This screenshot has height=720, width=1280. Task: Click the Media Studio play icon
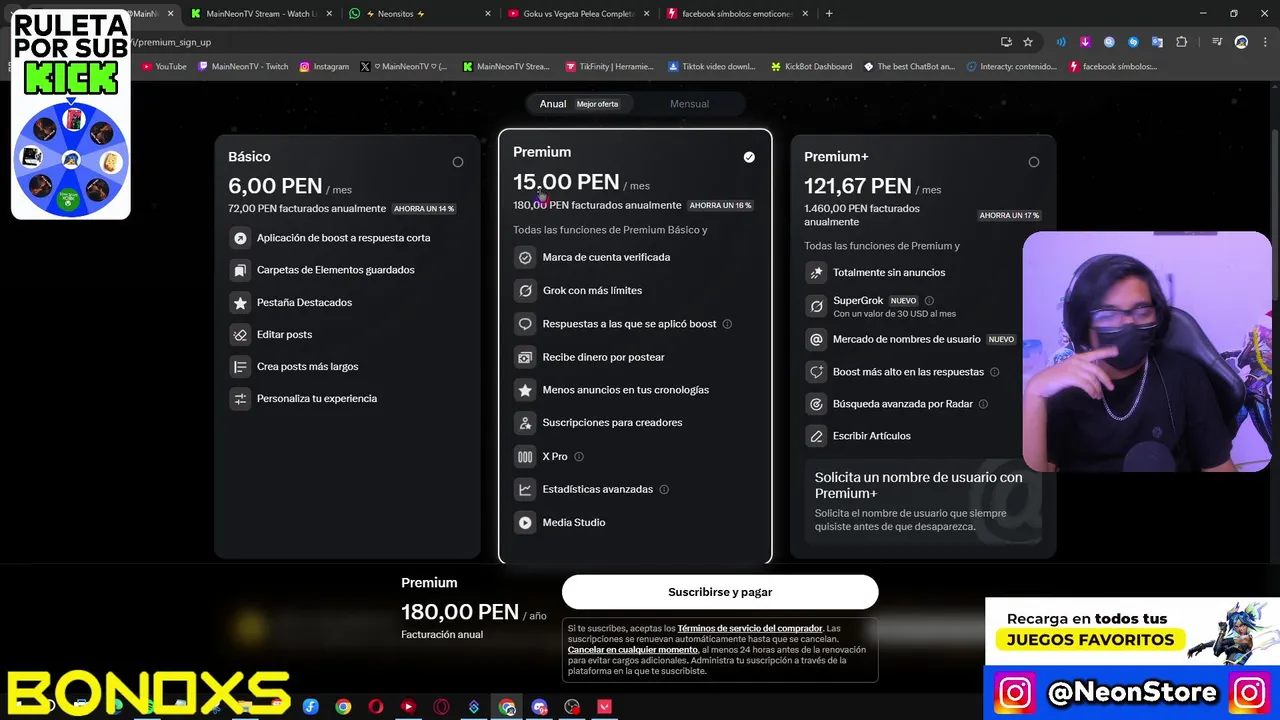tap(525, 522)
